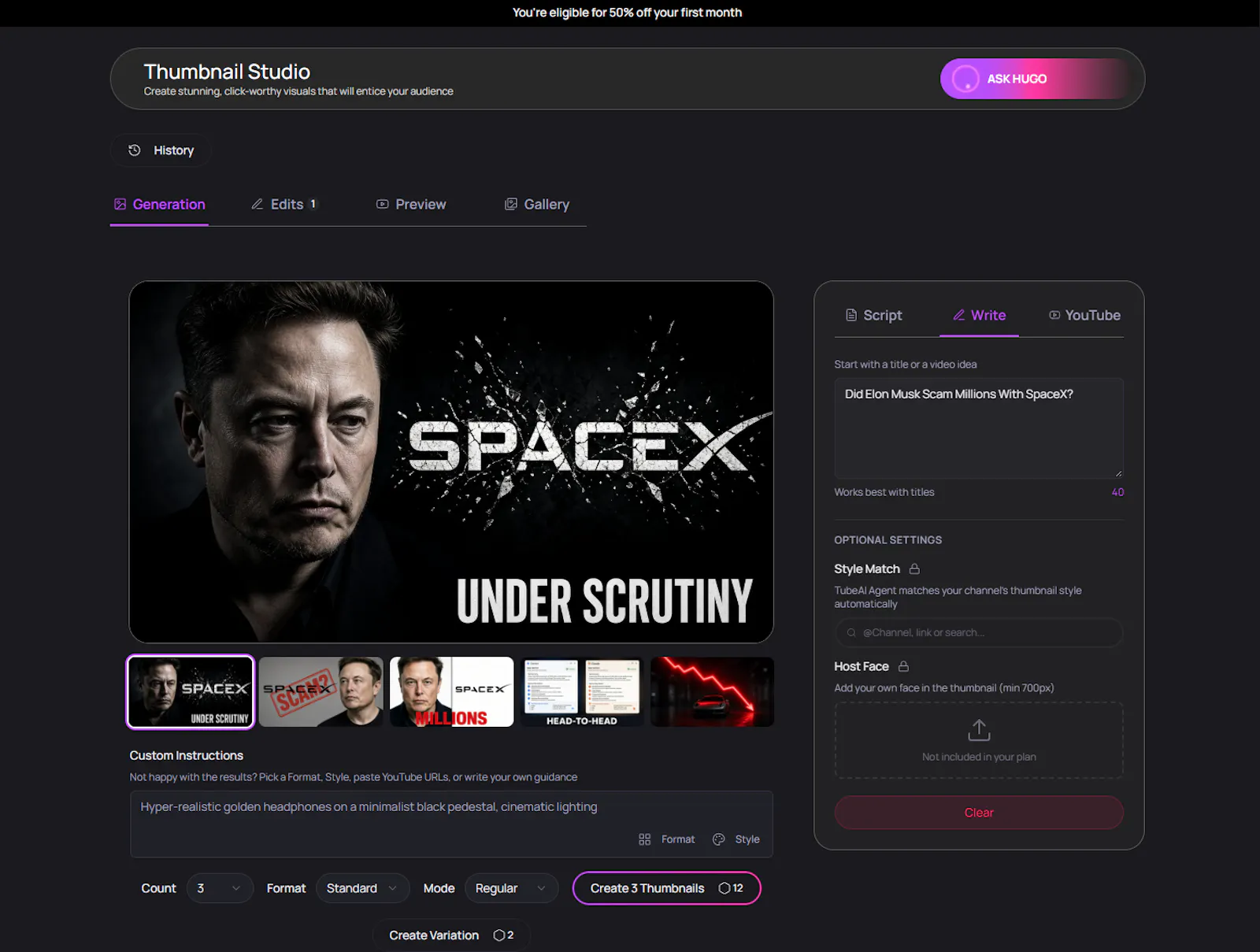The width and height of the screenshot is (1260, 952).
Task: Switch to the Generation tab
Action: [x=159, y=205]
